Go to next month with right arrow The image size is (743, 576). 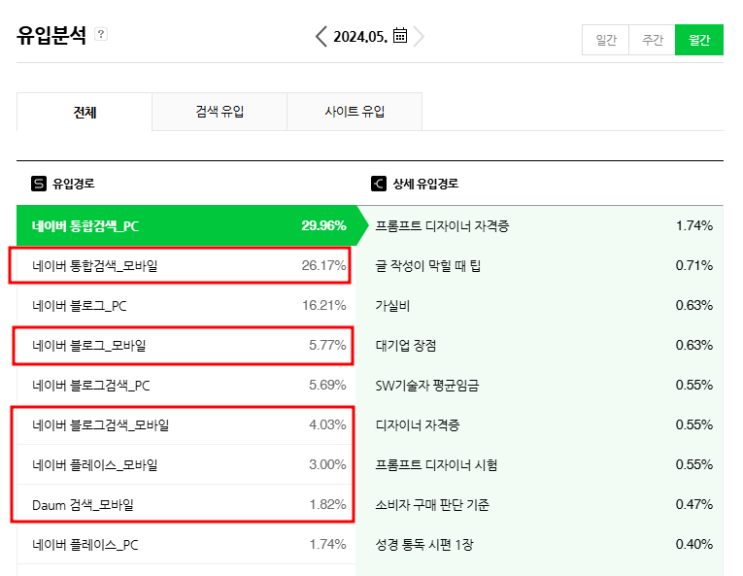[x=418, y=36]
